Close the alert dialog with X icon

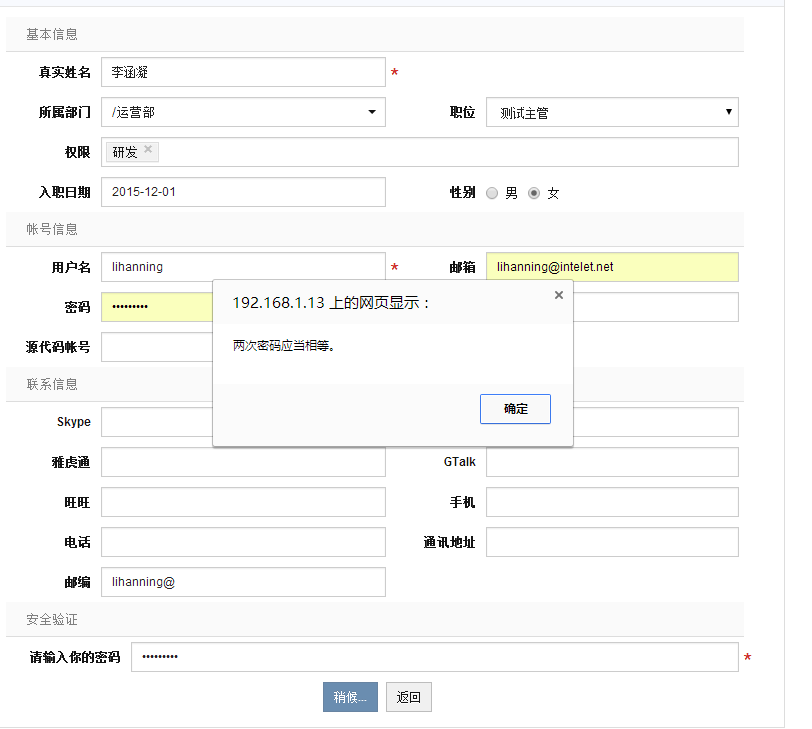pos(559,295)
